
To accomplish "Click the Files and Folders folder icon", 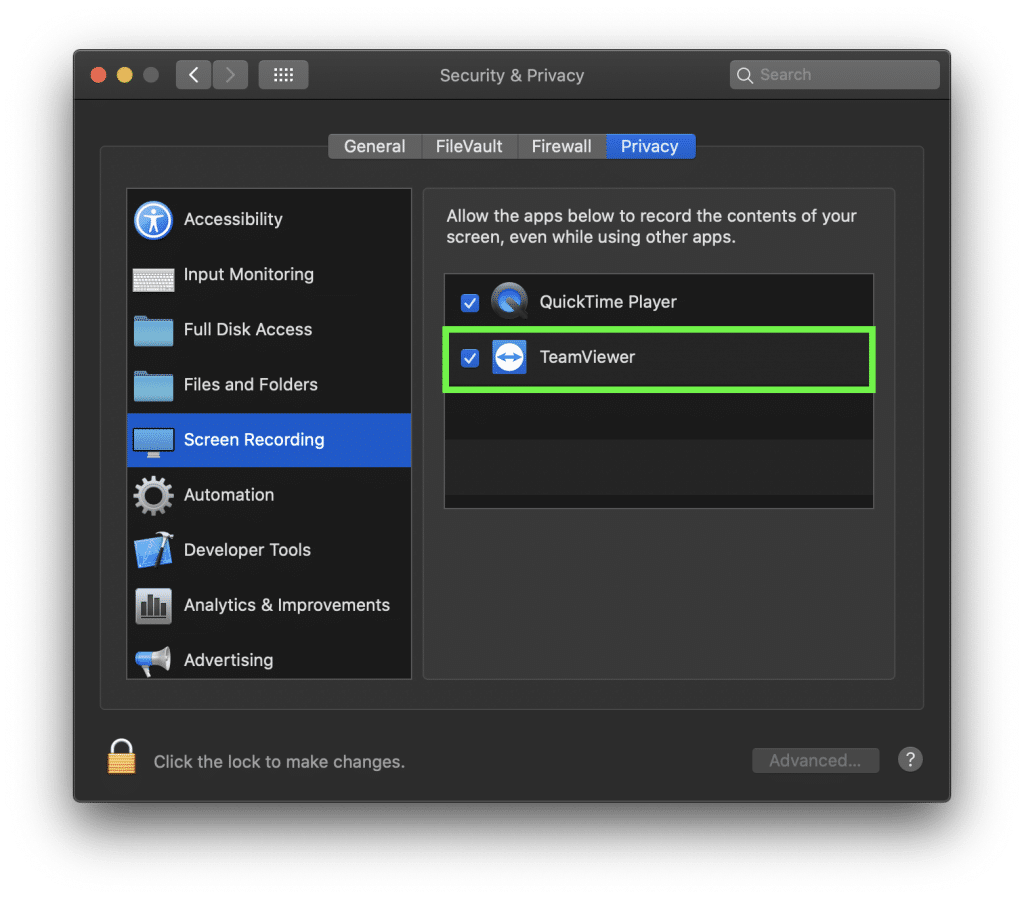I will coord(153,385).
